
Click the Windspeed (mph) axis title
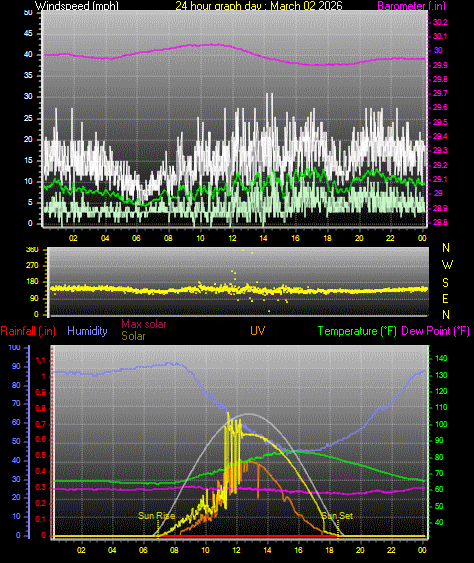pos(76,6)
